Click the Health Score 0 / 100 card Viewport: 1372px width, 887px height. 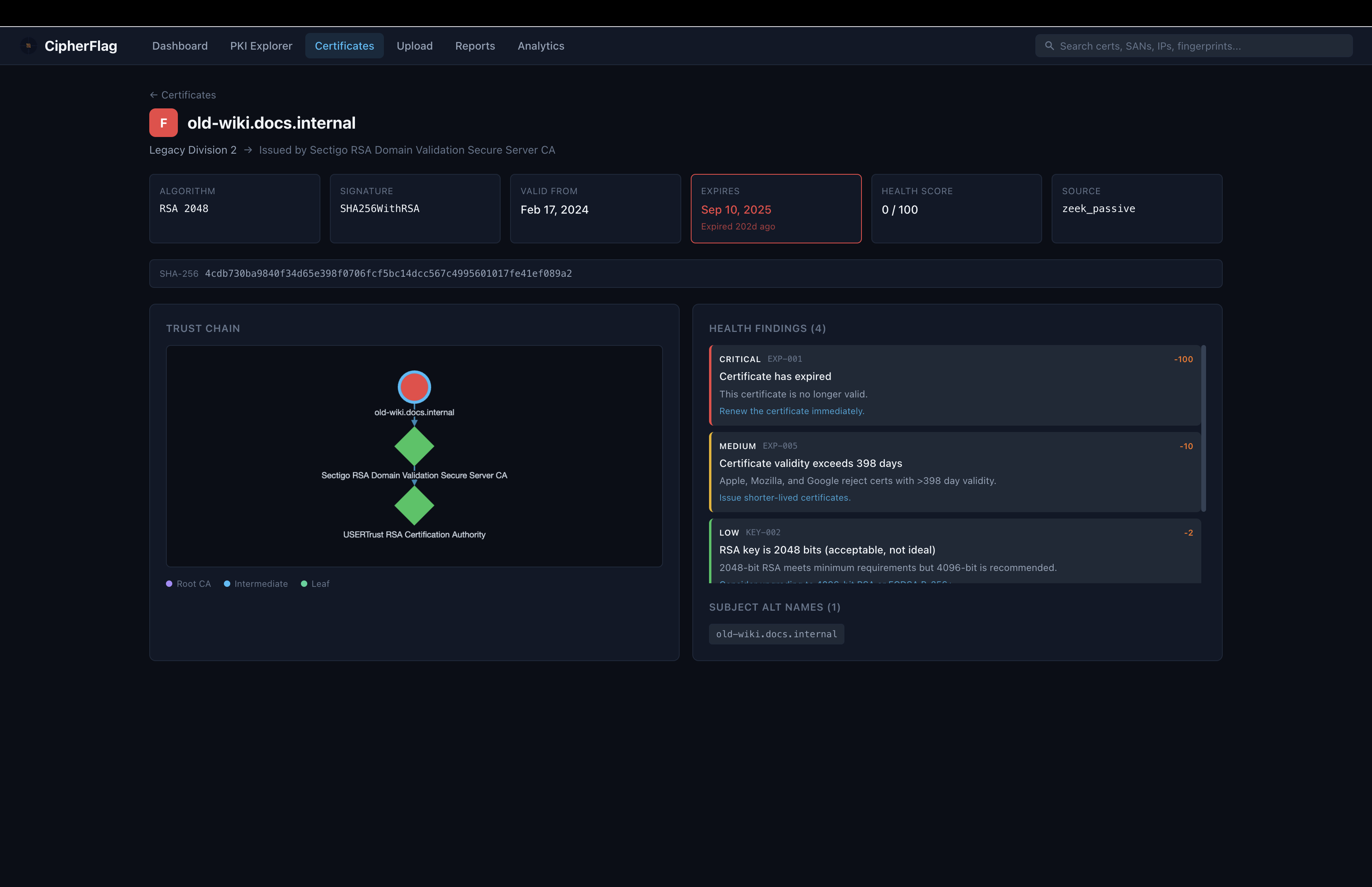[x=956, y=208]
